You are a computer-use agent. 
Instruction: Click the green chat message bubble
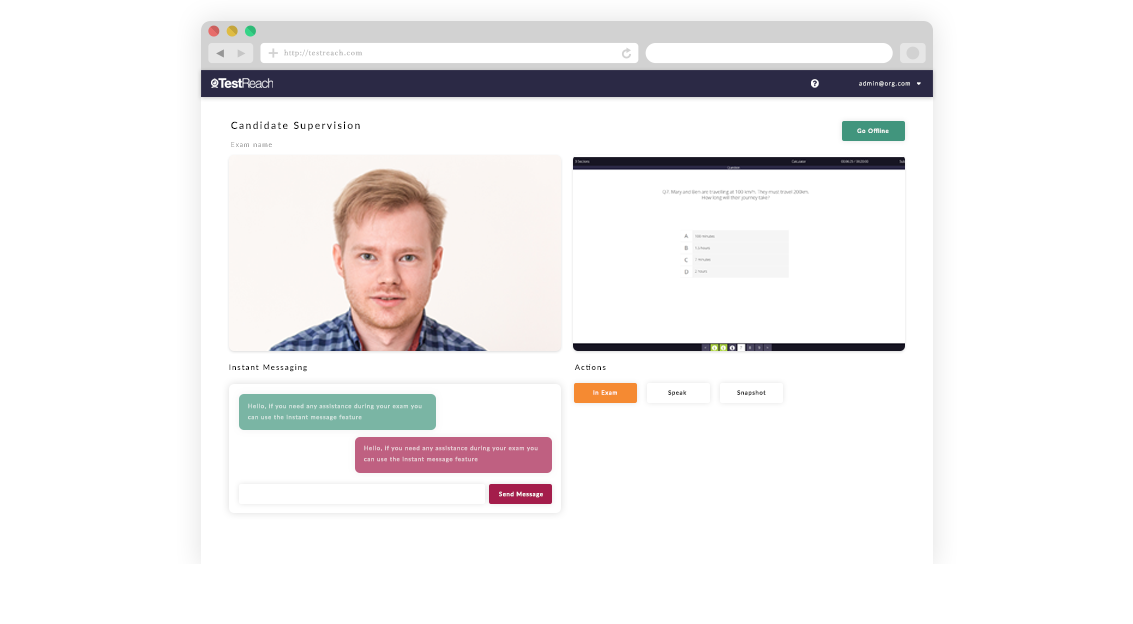coord(337,412)
